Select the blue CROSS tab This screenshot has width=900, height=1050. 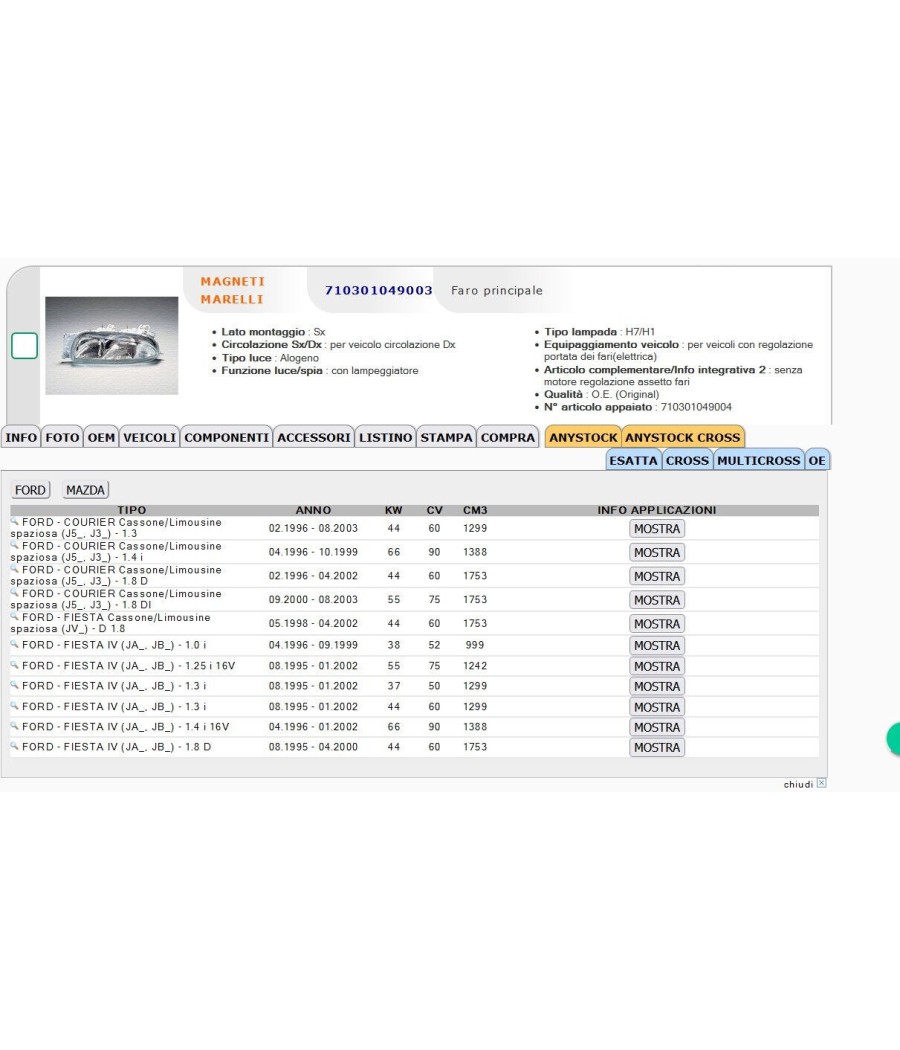(687, 461)
